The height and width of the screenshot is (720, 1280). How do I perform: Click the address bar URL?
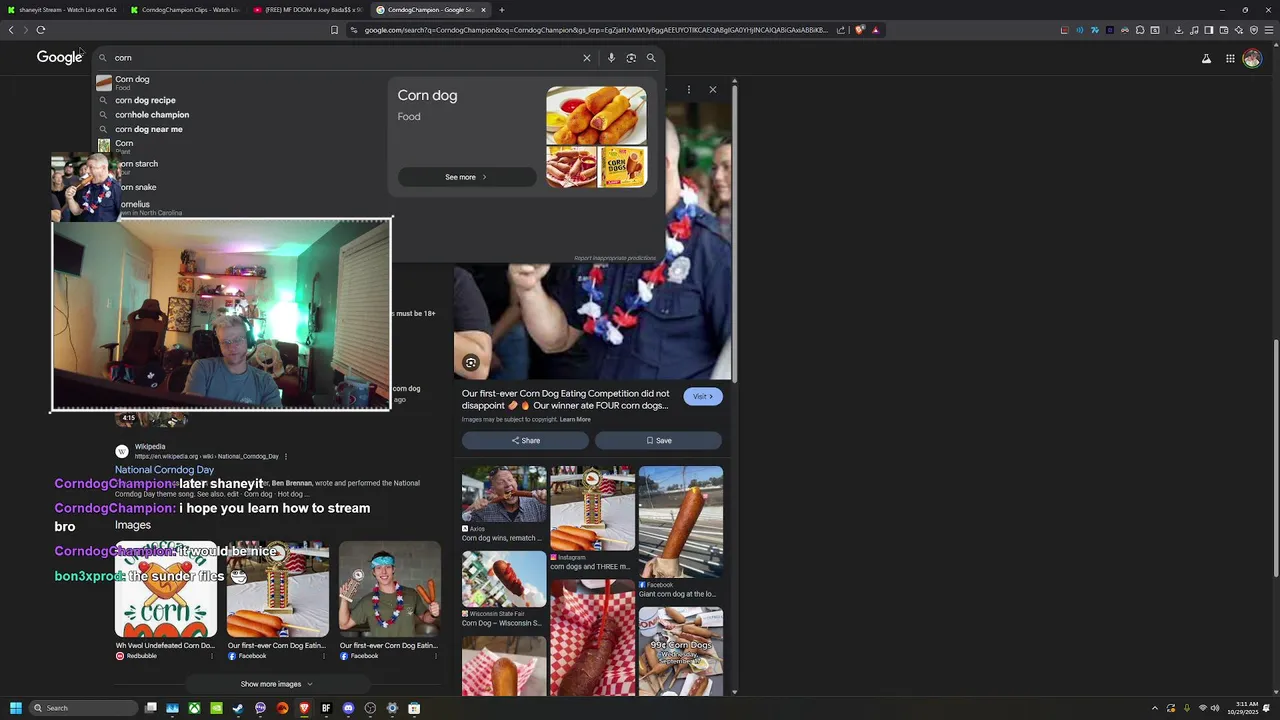click(x=595, y=30)
